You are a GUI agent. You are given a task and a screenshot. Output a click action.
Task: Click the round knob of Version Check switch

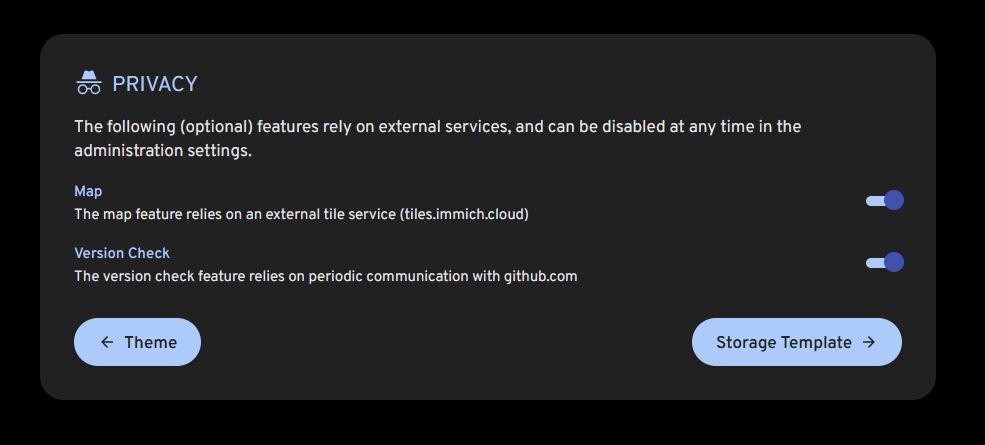click(x=894, y=262)
